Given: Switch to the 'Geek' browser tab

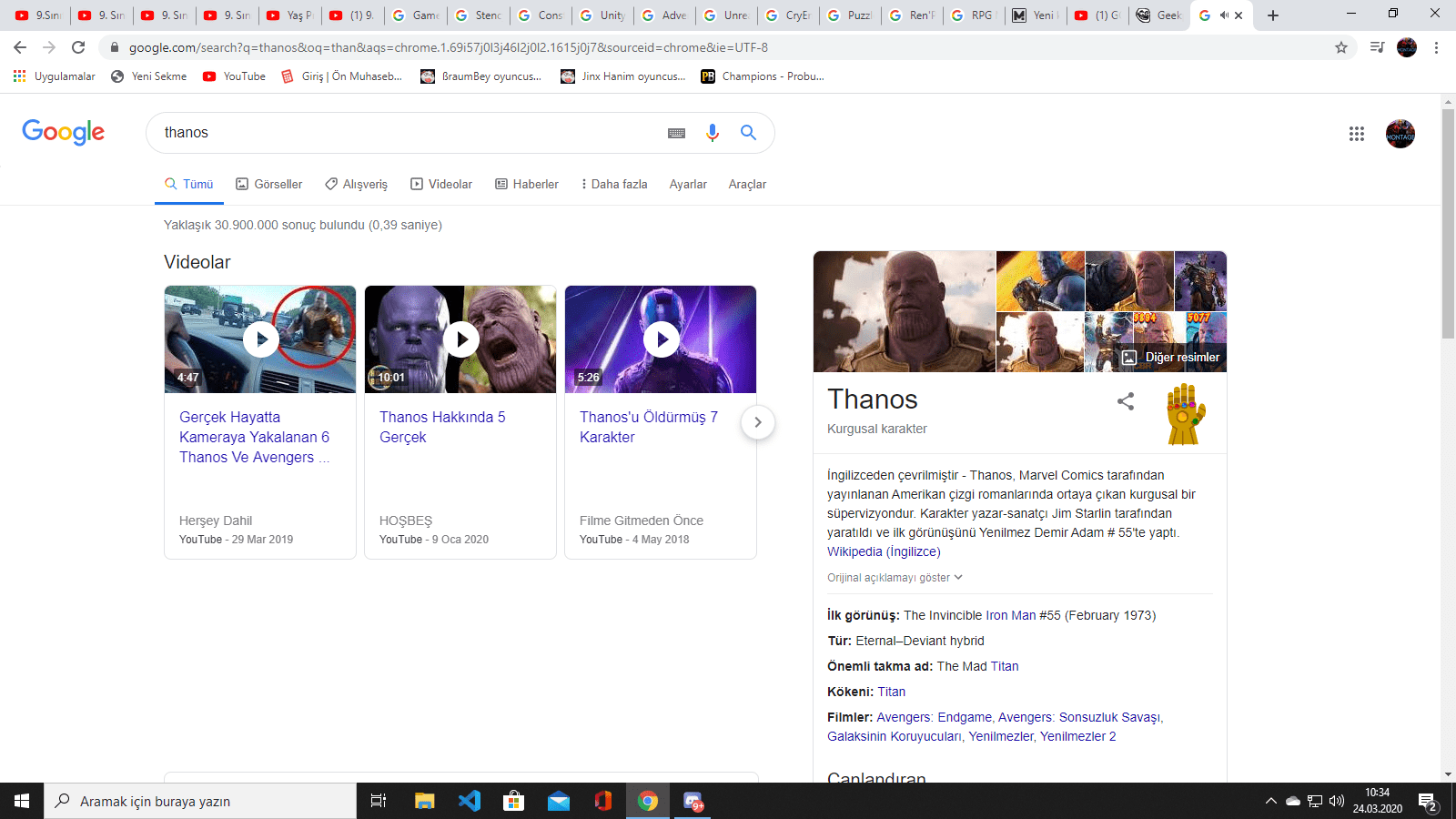Looking at the screenshot, I should [1160, 15].
